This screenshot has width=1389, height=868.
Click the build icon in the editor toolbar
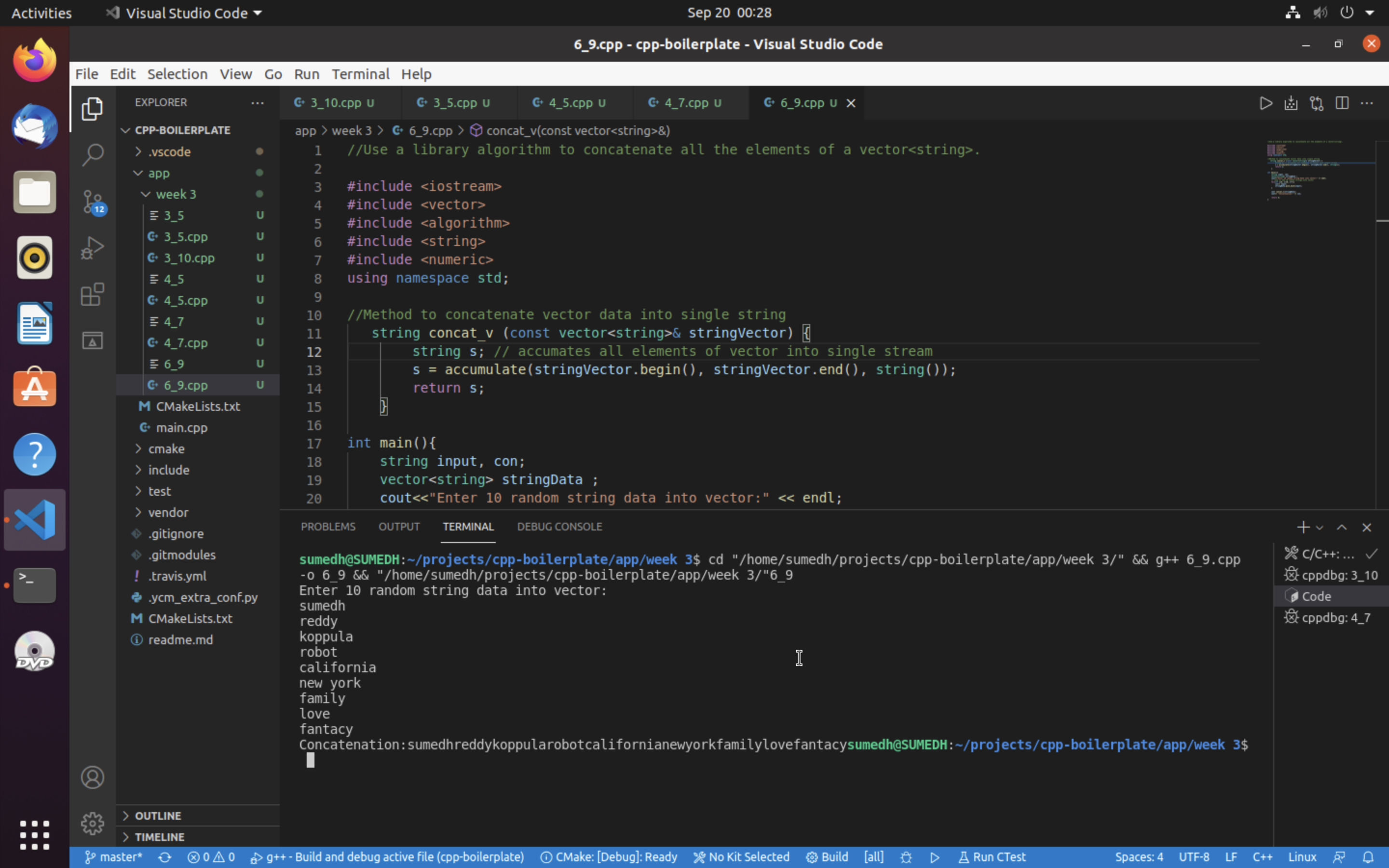(x=1291, y=103)
